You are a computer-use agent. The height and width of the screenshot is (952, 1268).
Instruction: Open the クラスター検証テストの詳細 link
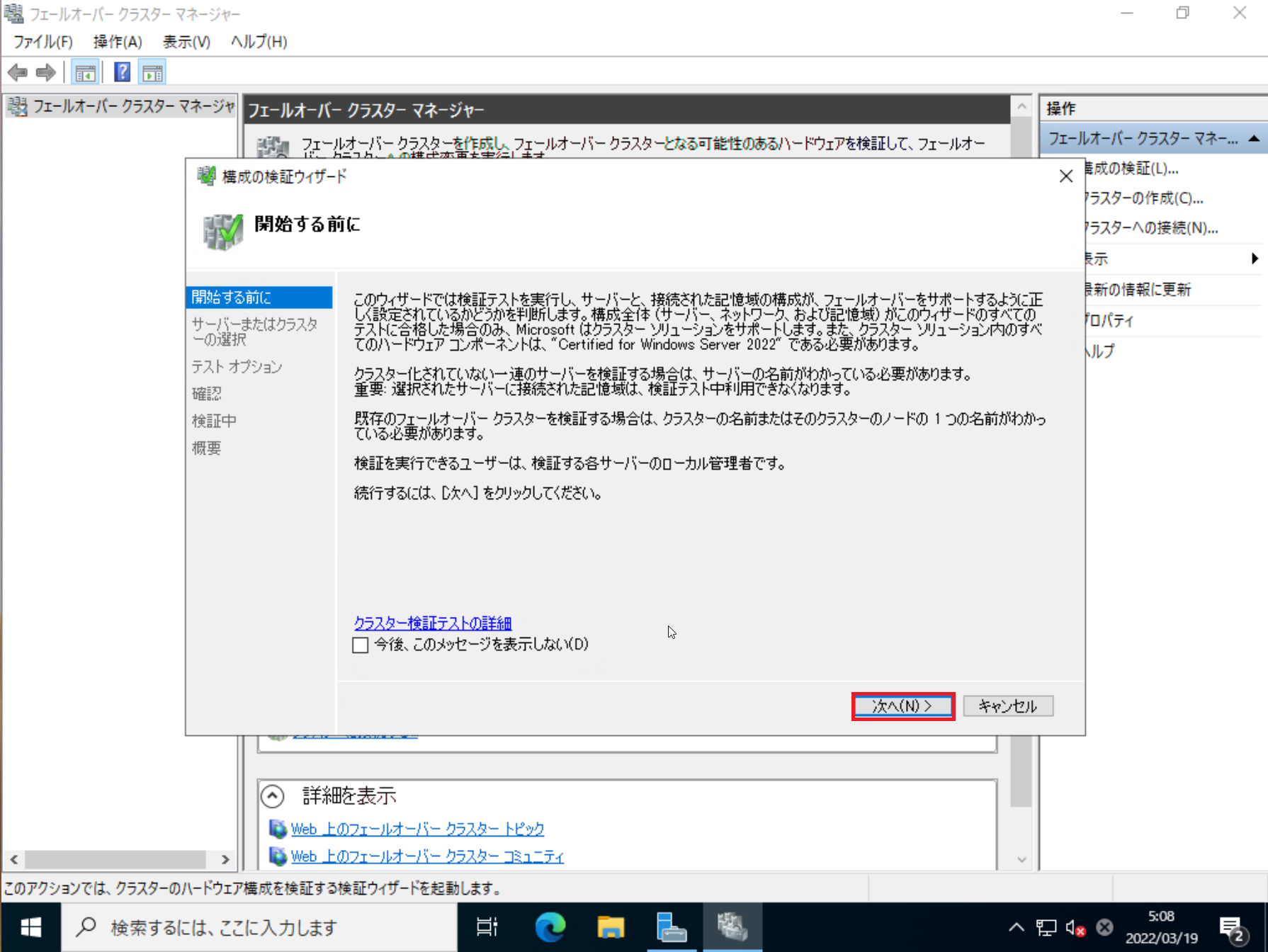tap(433, 623)
